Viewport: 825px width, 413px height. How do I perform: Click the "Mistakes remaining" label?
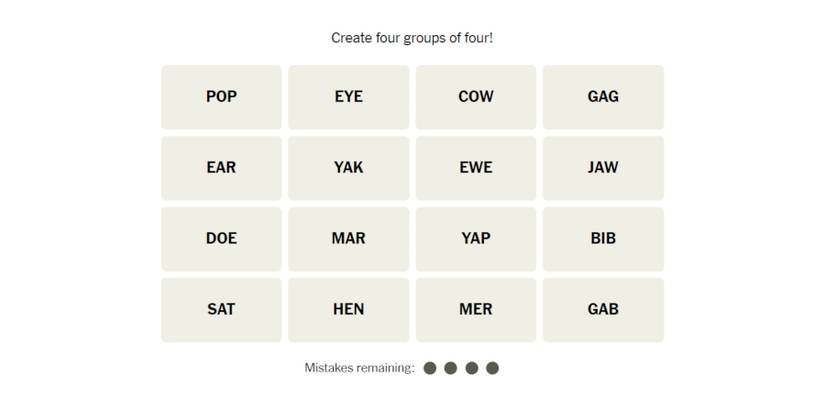pyautogui.click(x=359, y=368)
